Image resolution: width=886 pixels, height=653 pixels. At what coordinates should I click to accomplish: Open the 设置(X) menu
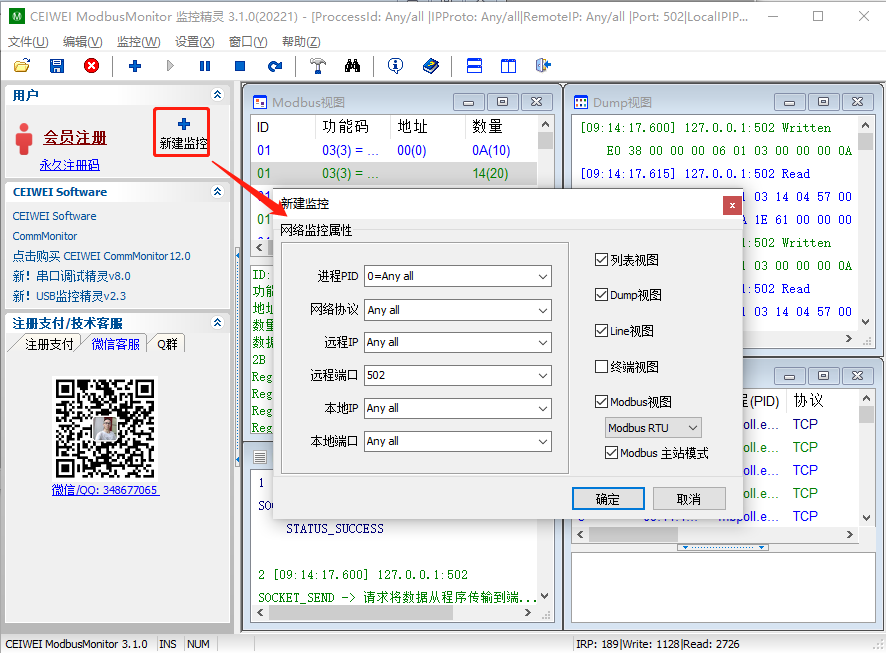[x=194, y=42]
